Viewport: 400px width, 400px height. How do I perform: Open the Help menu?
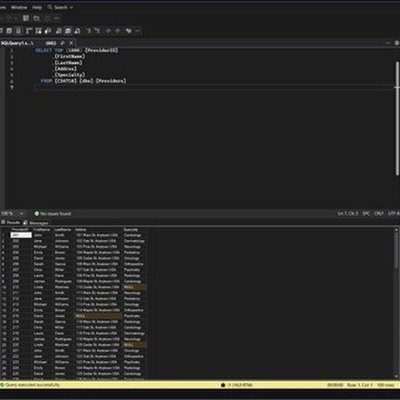[37, 7]
